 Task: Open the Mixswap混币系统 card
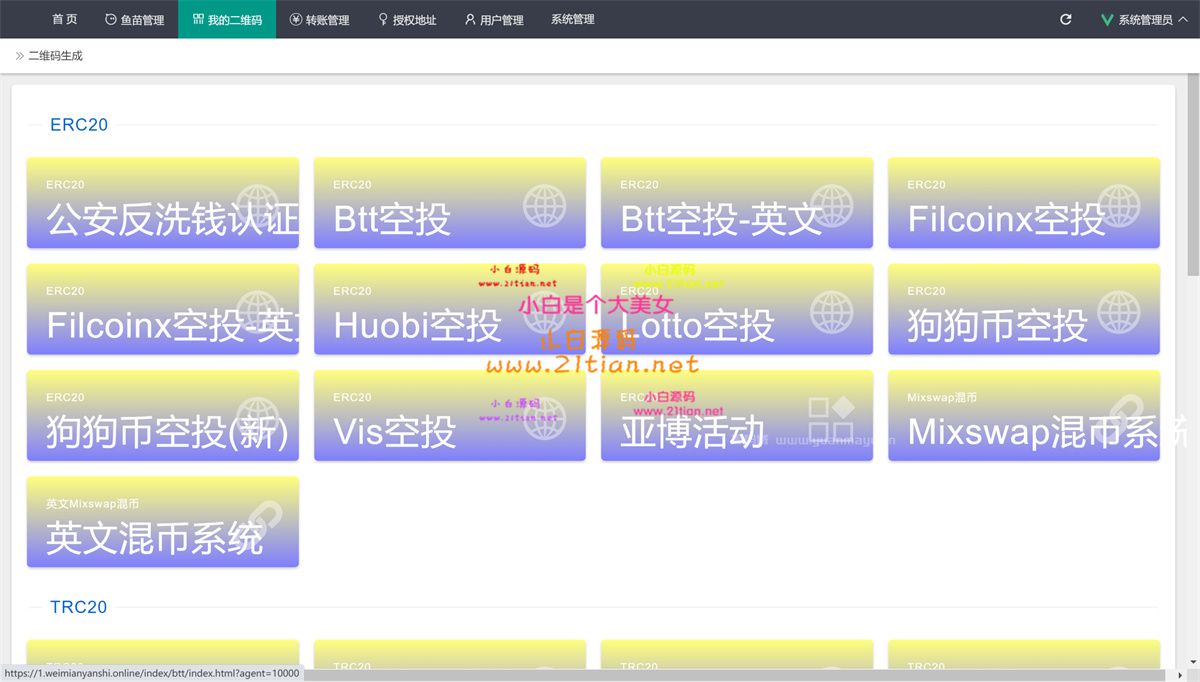pyautogui.click(x=1024, y=416)
